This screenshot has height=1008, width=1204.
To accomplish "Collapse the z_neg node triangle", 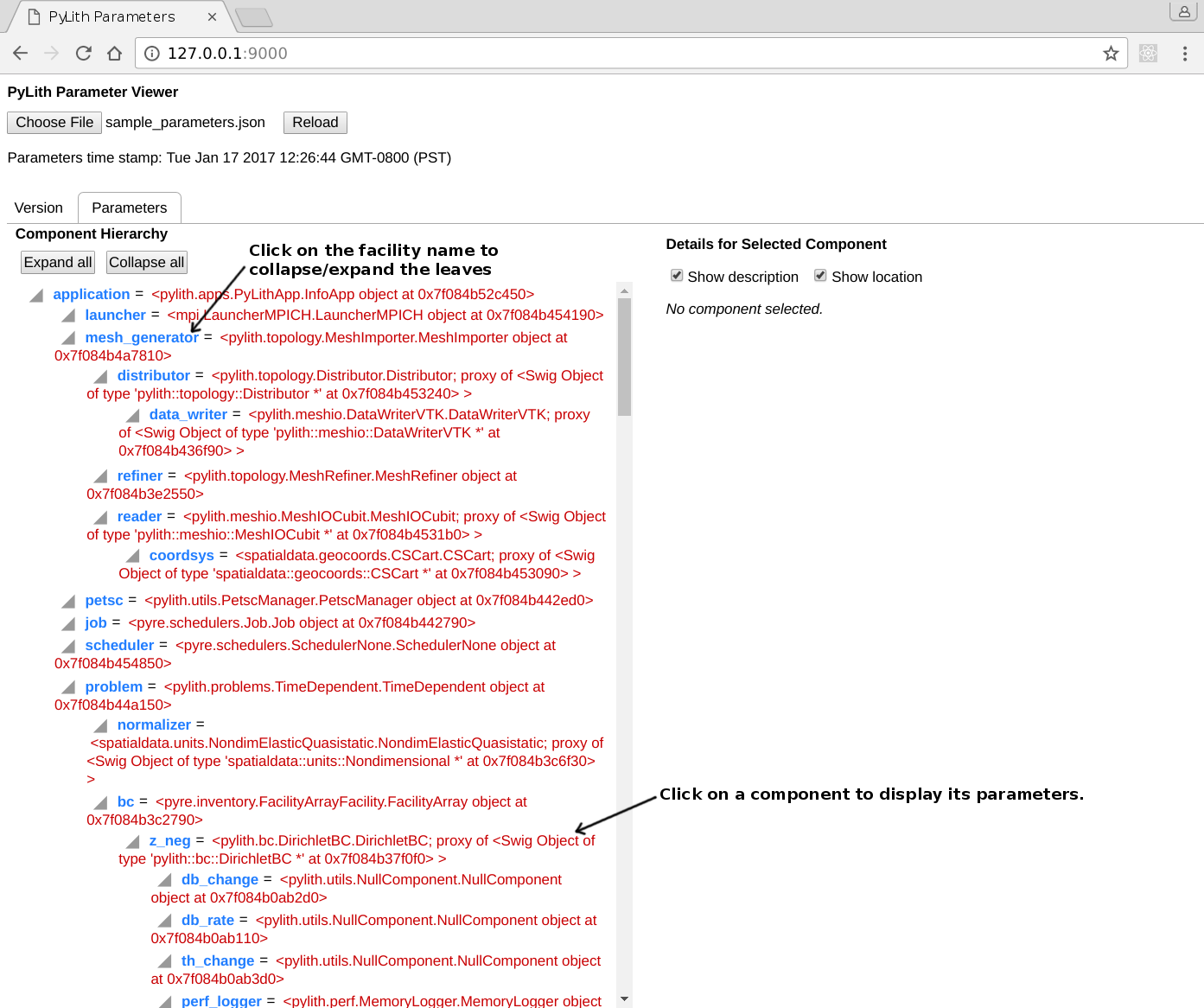I will [132, 841].
